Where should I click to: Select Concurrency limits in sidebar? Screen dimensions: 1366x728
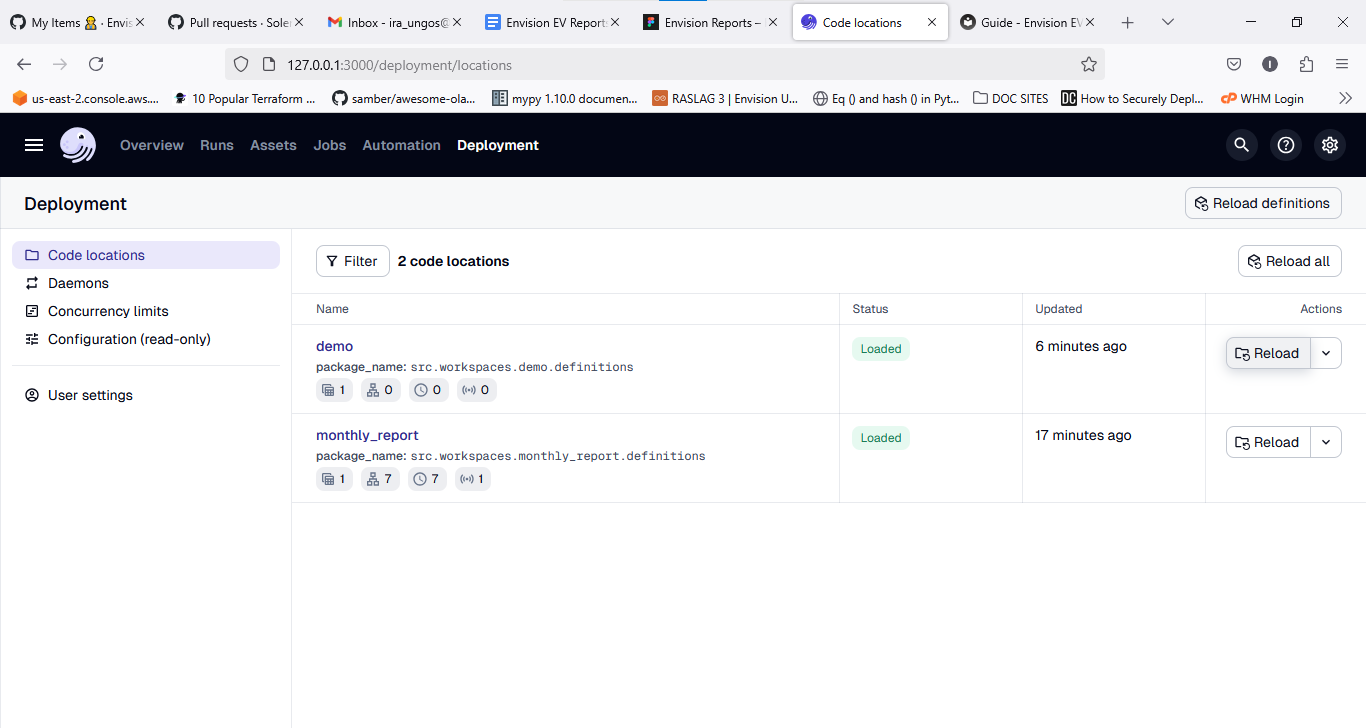coord(146,311)
